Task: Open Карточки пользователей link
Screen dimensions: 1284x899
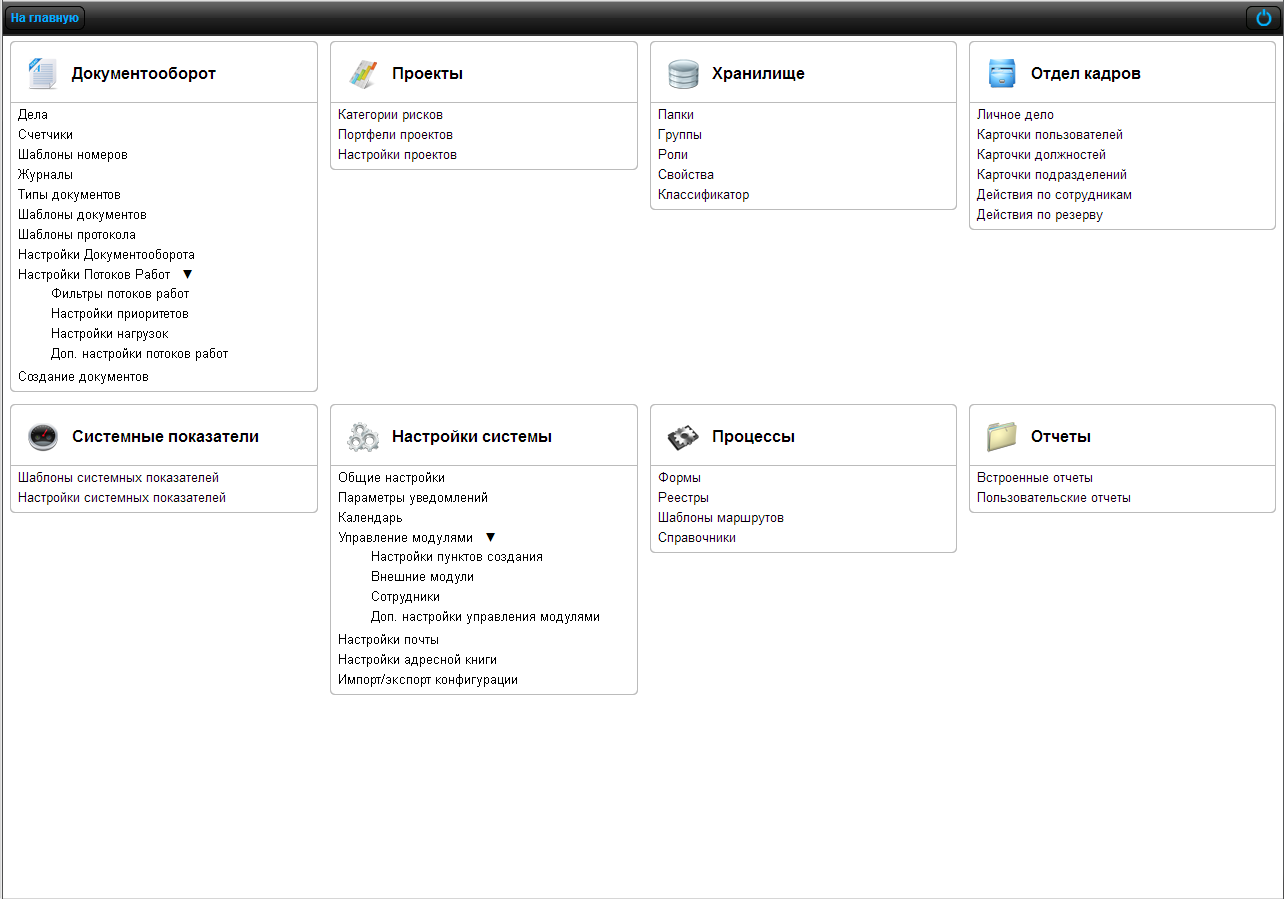Action: [1050, 135]
